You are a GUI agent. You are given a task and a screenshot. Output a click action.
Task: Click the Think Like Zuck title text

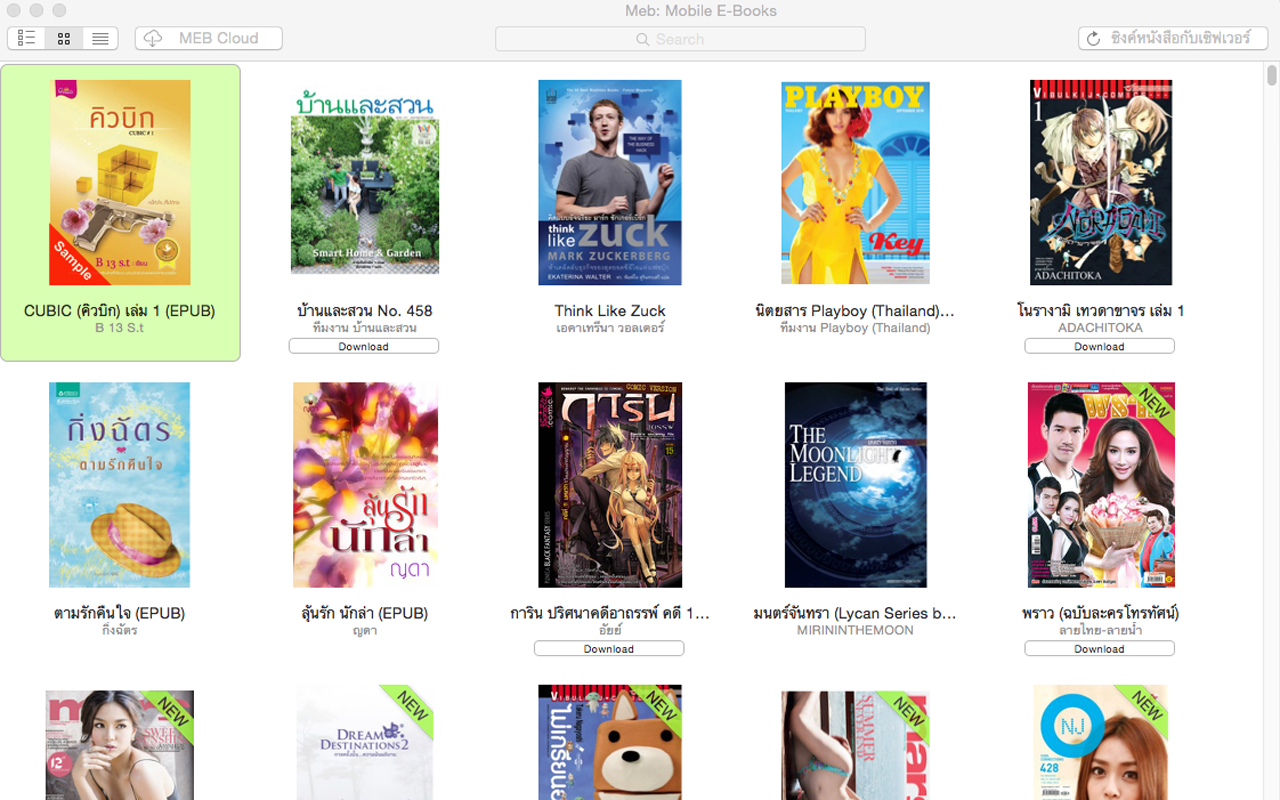point(609,311)
